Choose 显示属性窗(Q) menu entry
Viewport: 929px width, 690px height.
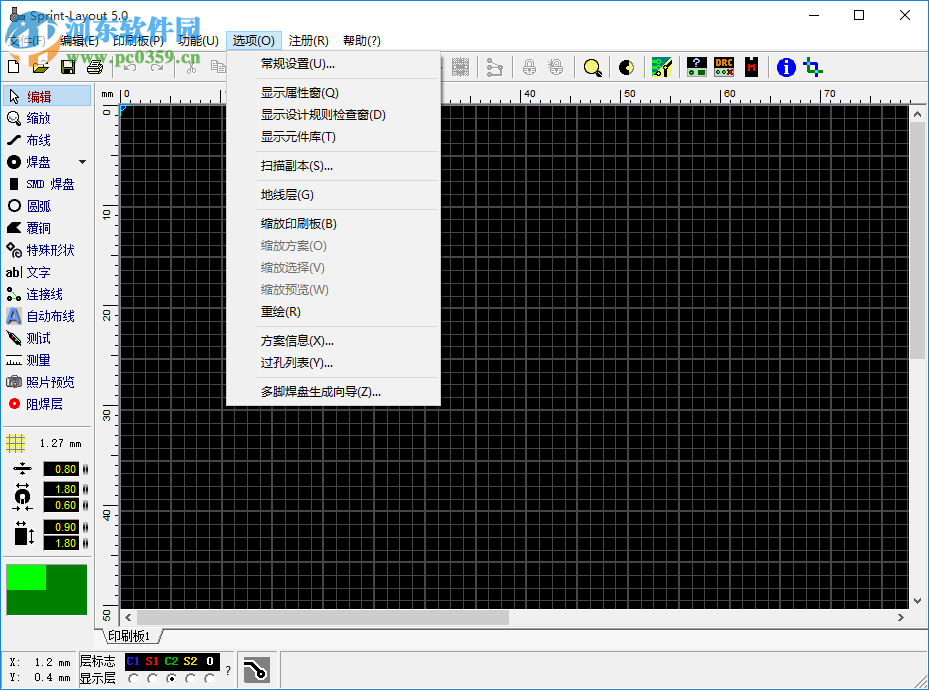point(333,93)
